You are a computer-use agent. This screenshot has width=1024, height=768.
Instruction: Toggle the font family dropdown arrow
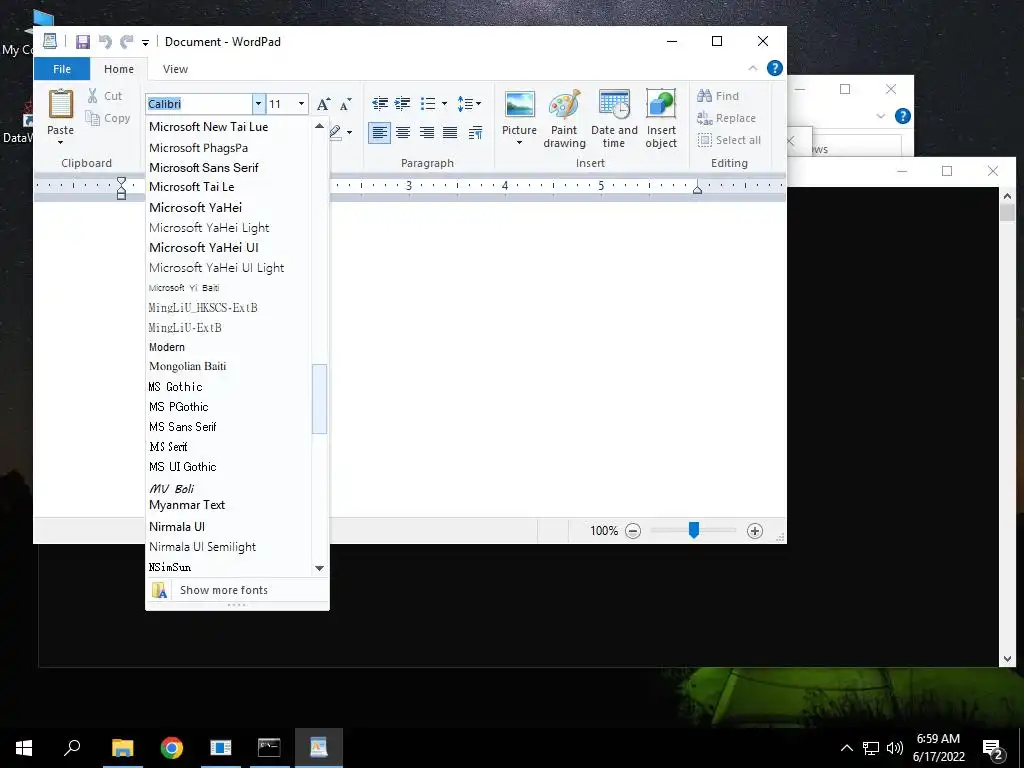[259, 104]
